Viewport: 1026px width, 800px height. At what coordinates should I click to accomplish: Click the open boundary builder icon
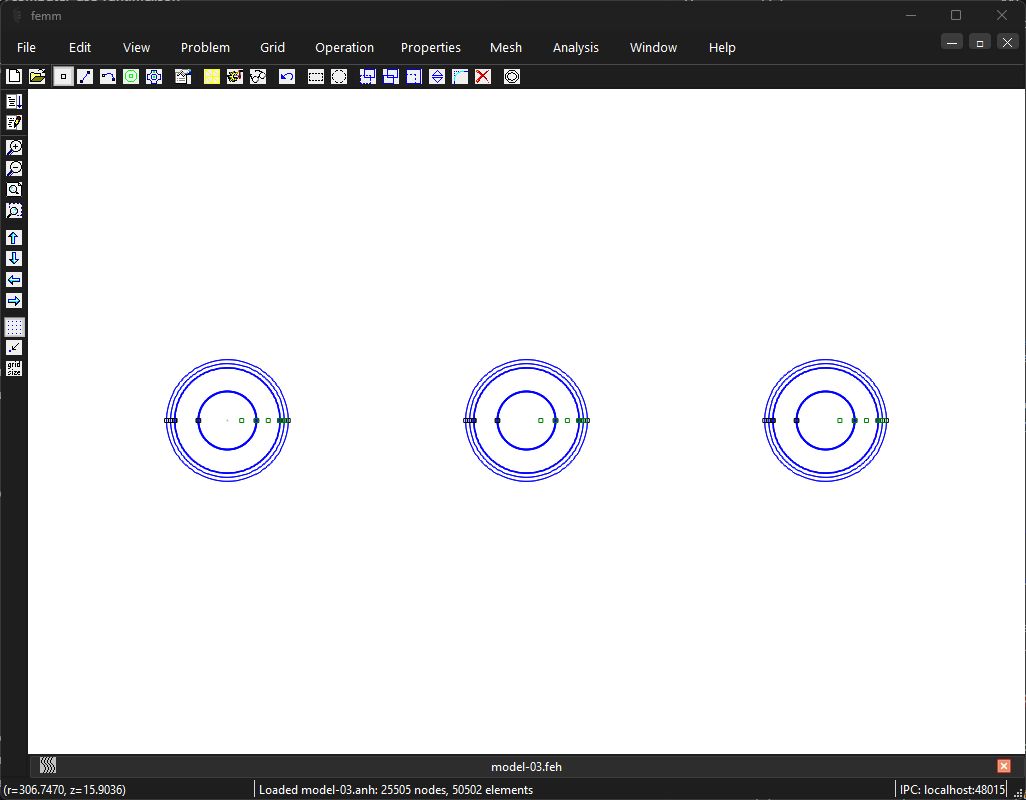coord(512,77)
